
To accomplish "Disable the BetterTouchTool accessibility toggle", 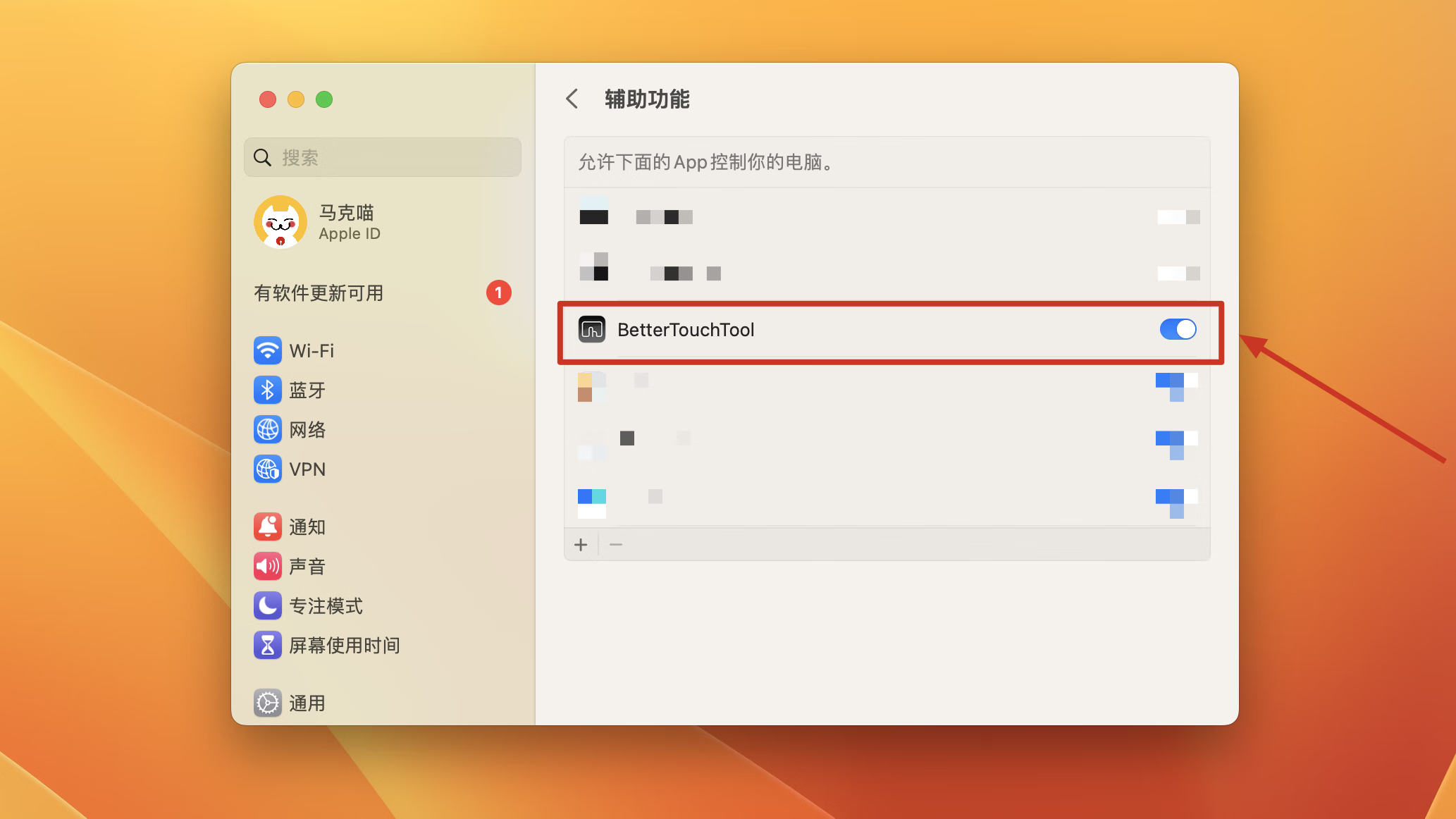I will 1178,329.
